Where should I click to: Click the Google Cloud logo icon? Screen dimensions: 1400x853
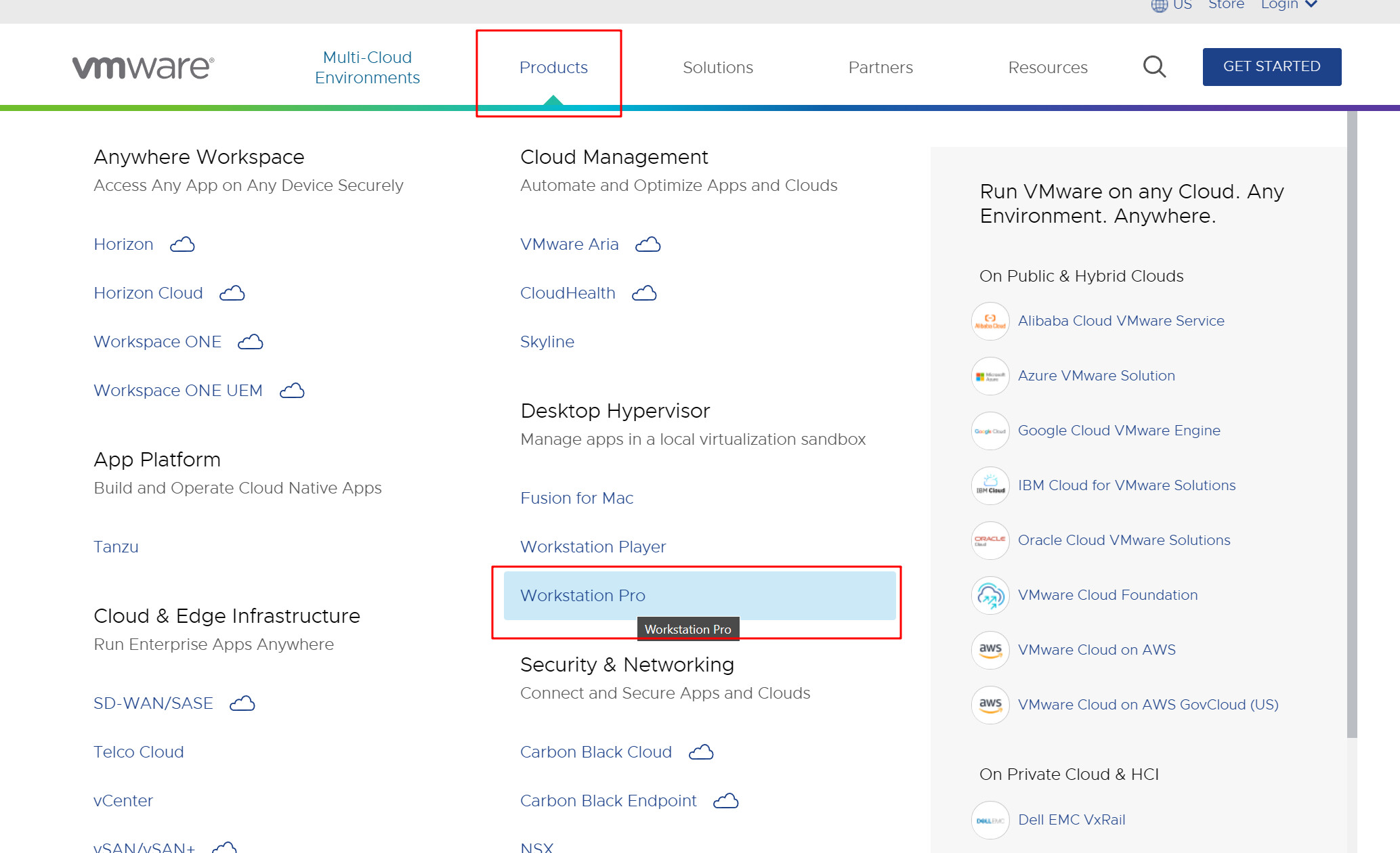(990, 431)
